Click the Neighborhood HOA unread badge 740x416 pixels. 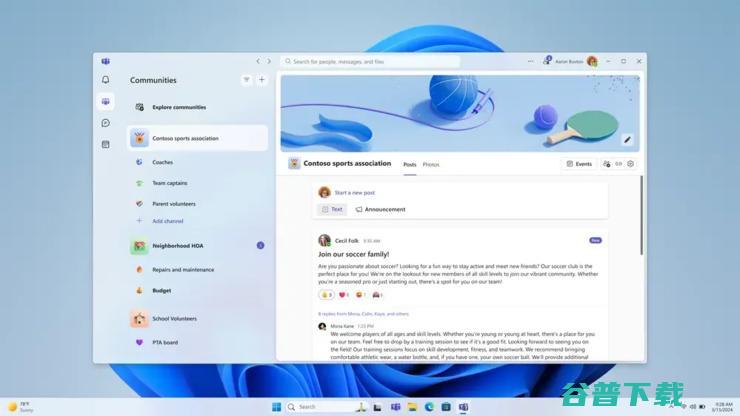click(261, 246)
